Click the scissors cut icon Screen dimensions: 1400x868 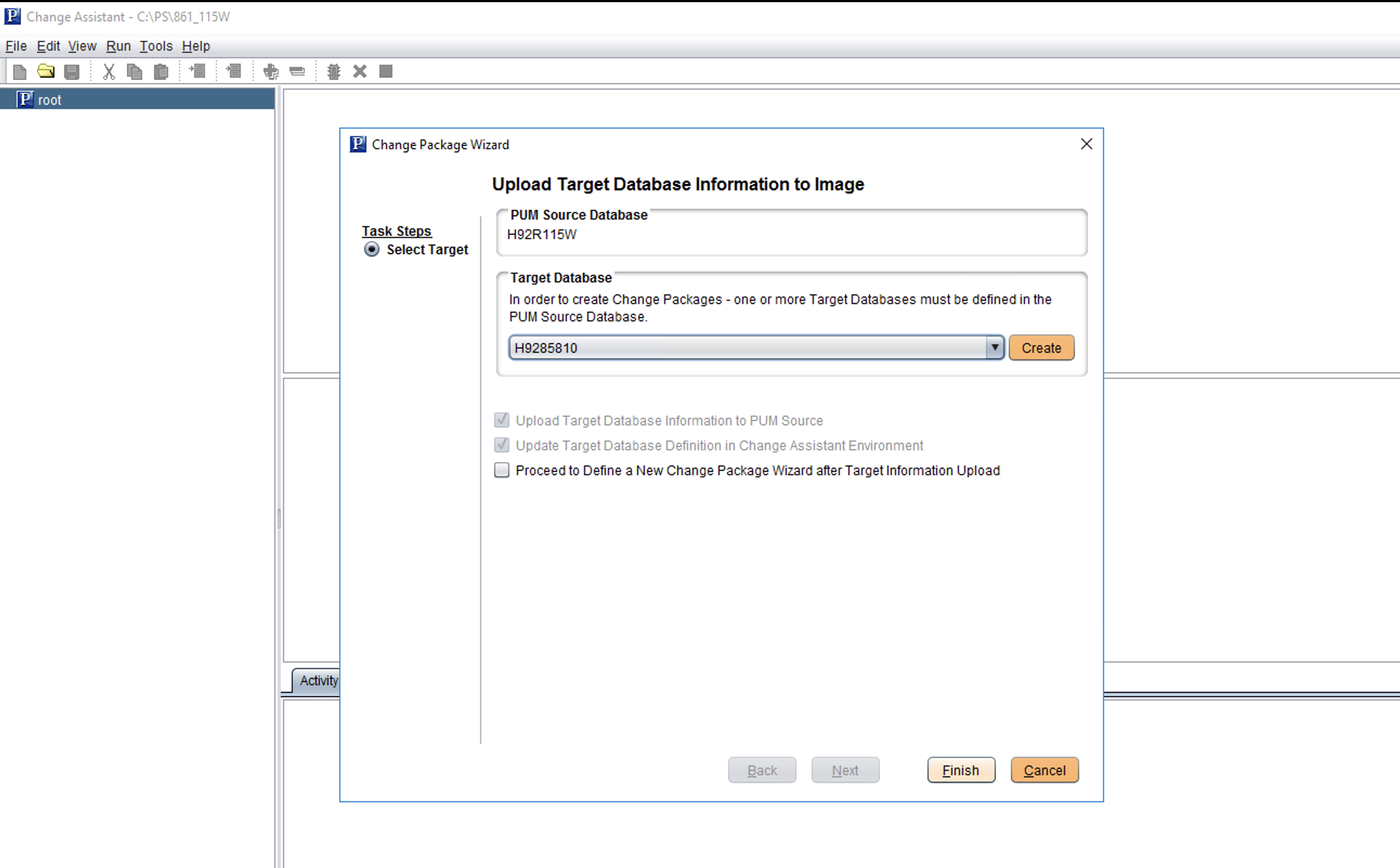coord(108,72)
